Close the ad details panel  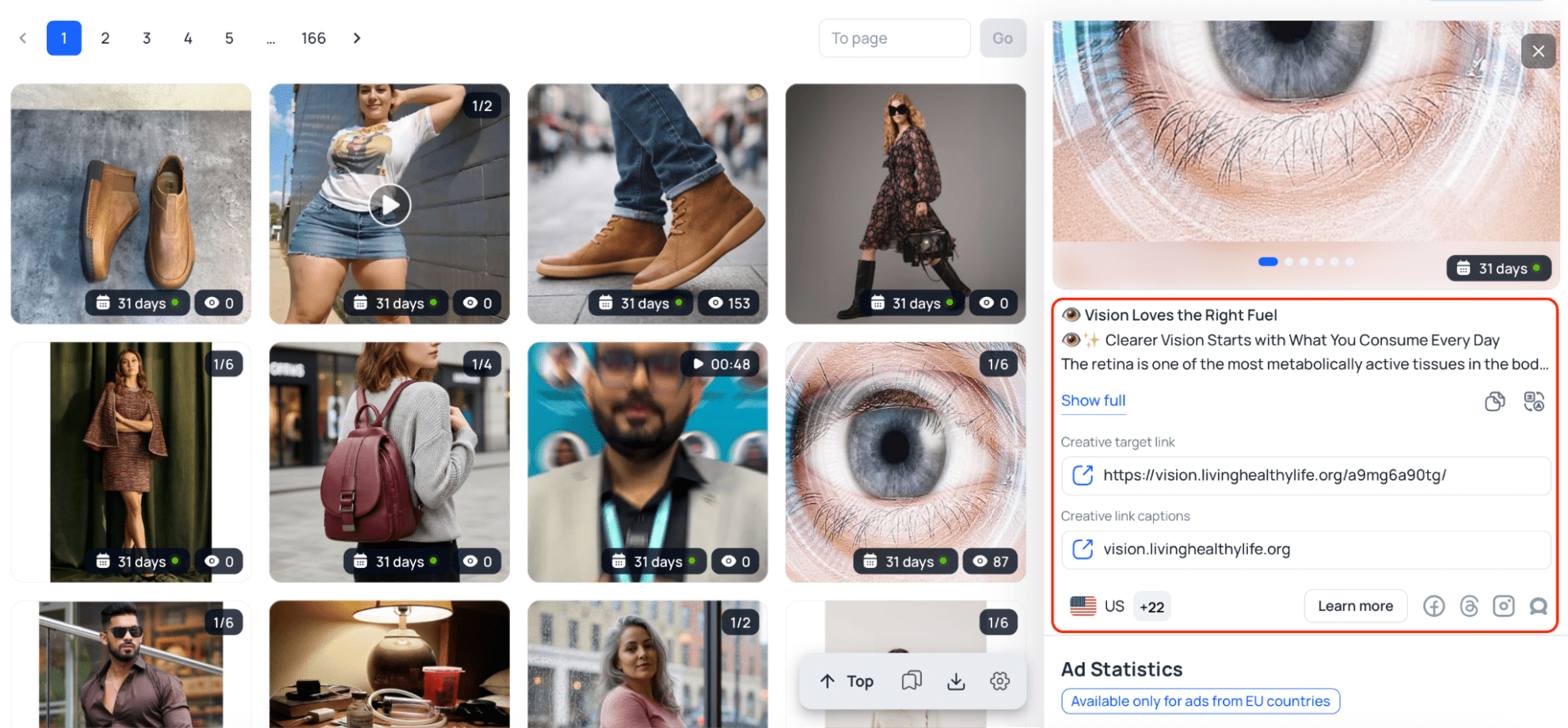point(1538,51)
